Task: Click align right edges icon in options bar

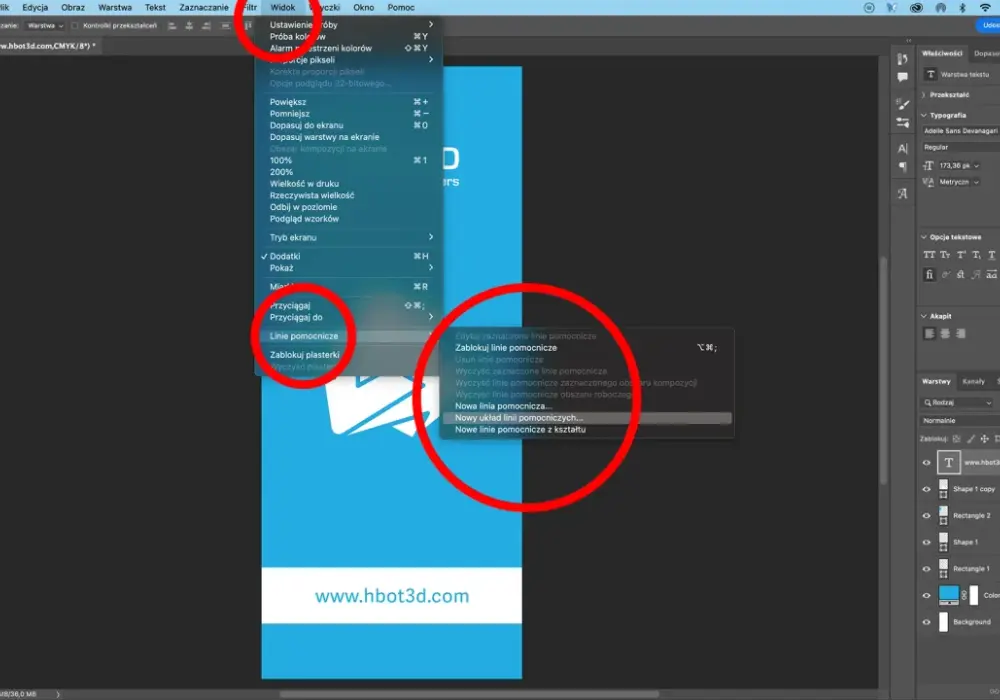Action: coord(206,26)
